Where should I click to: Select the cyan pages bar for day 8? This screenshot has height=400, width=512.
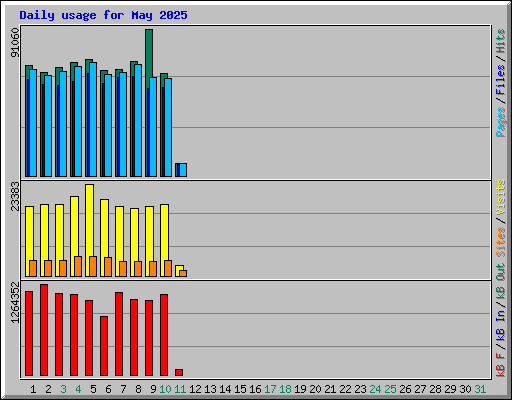coord(138,121)
